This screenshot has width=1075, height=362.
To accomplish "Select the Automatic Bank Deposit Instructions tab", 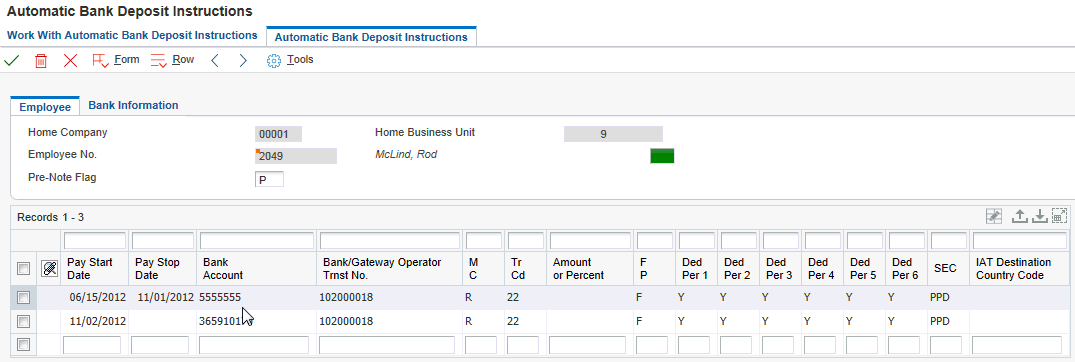I will [371, 37].
